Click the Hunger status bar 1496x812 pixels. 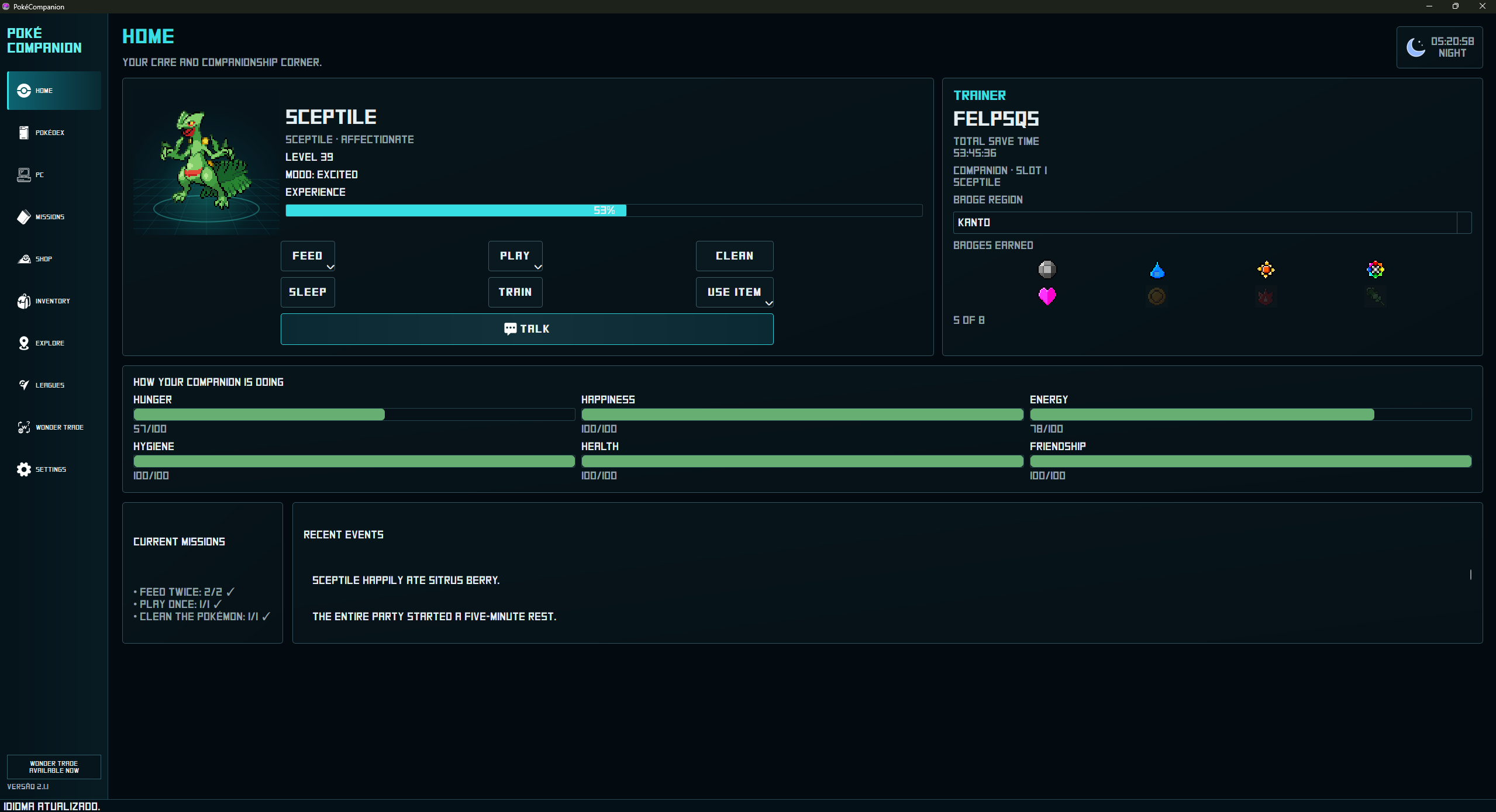(x=354, y=414)
